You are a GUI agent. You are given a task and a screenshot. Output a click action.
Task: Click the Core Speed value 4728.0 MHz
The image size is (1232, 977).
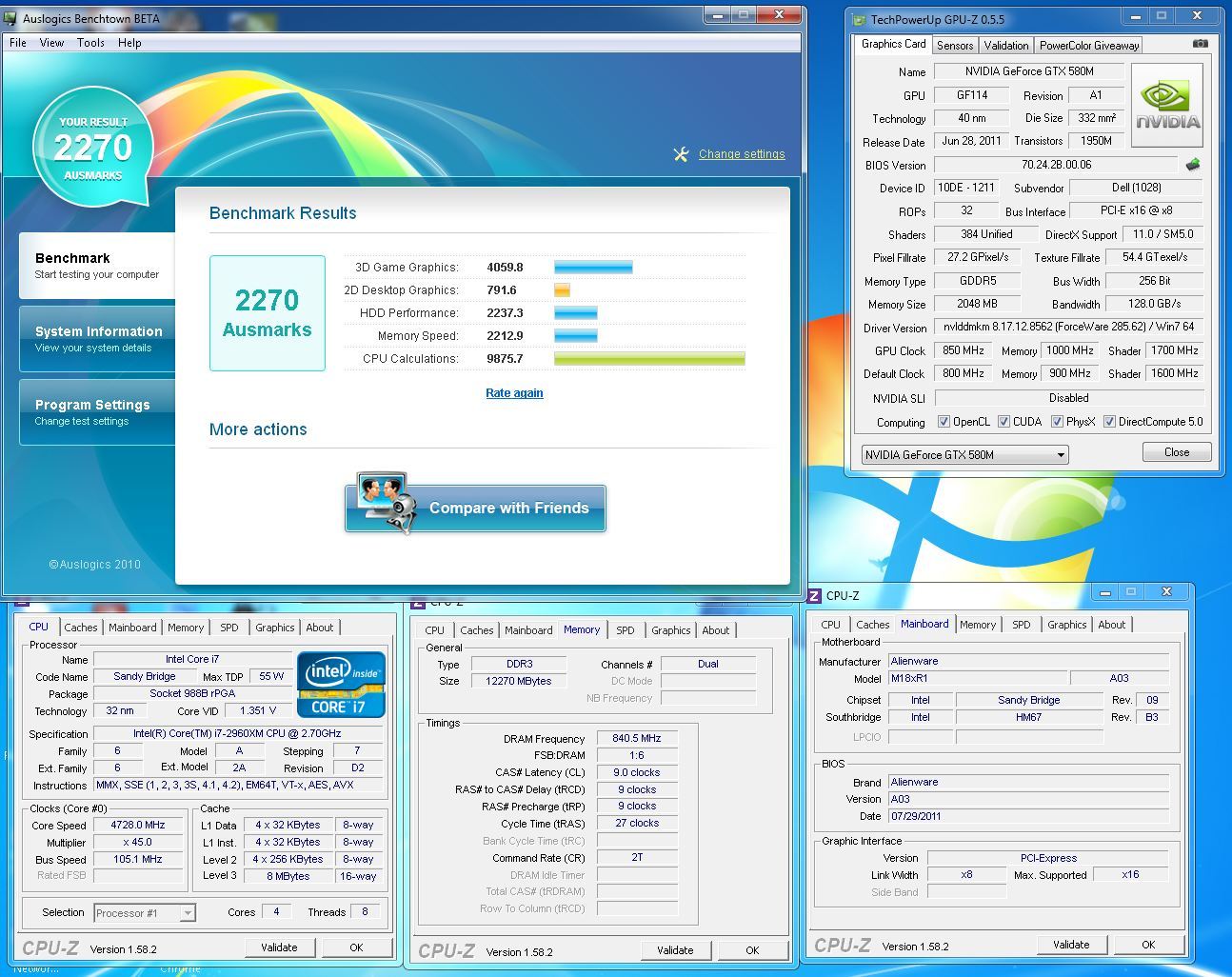138,826
